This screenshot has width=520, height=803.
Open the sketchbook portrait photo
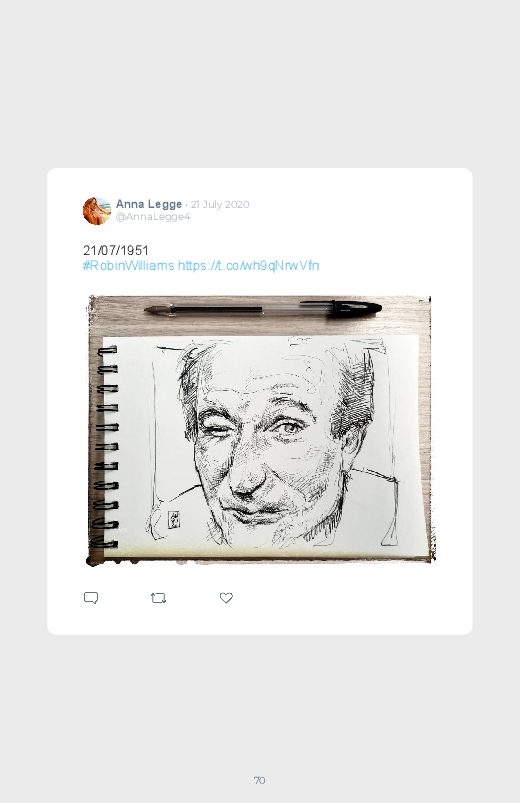pos(260,430)
